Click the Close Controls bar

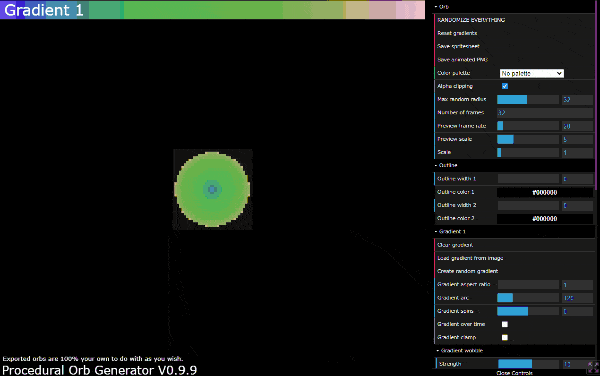coord(514,373)
